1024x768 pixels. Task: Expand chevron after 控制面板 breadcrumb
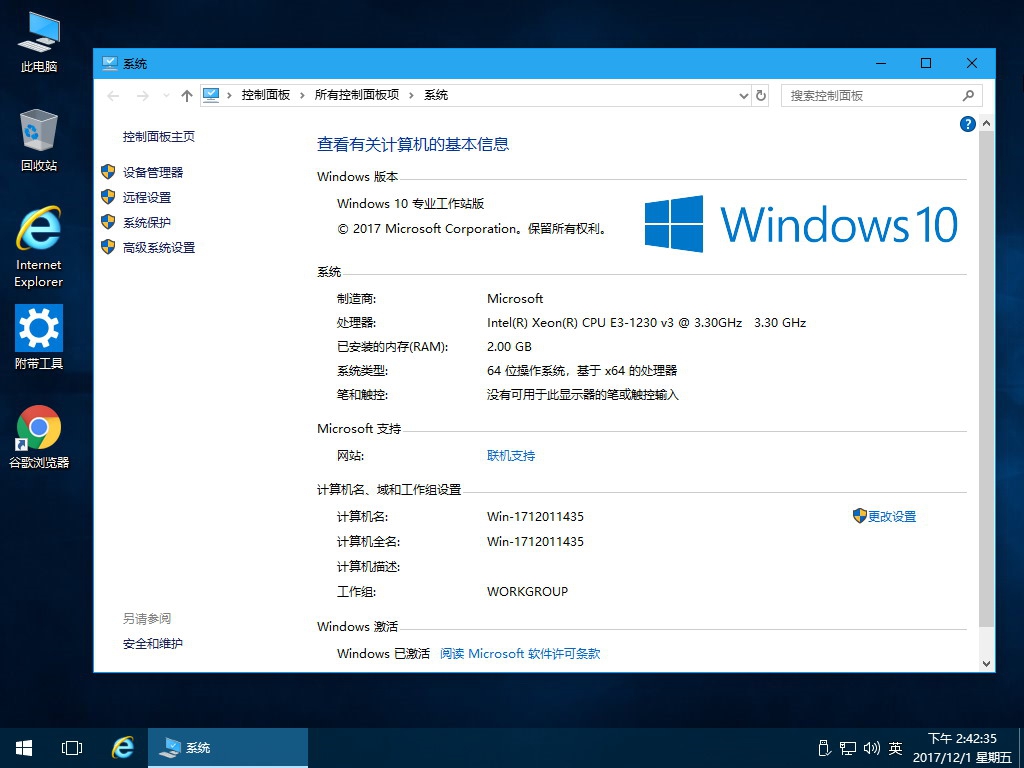tap(302, 96)
